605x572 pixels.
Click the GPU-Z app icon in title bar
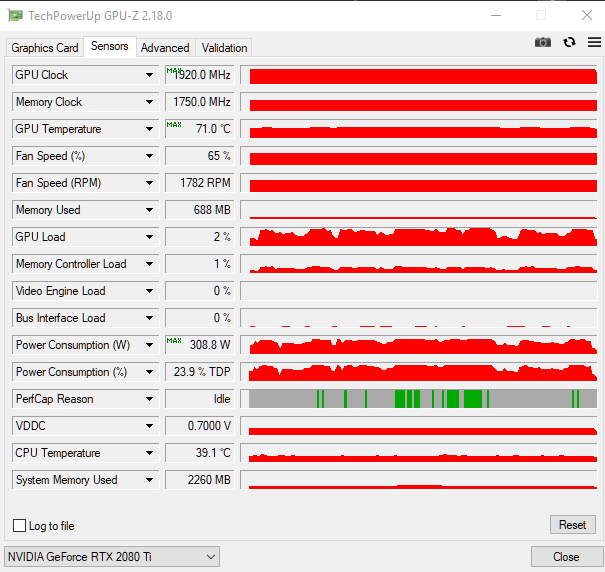coord(15,15)
